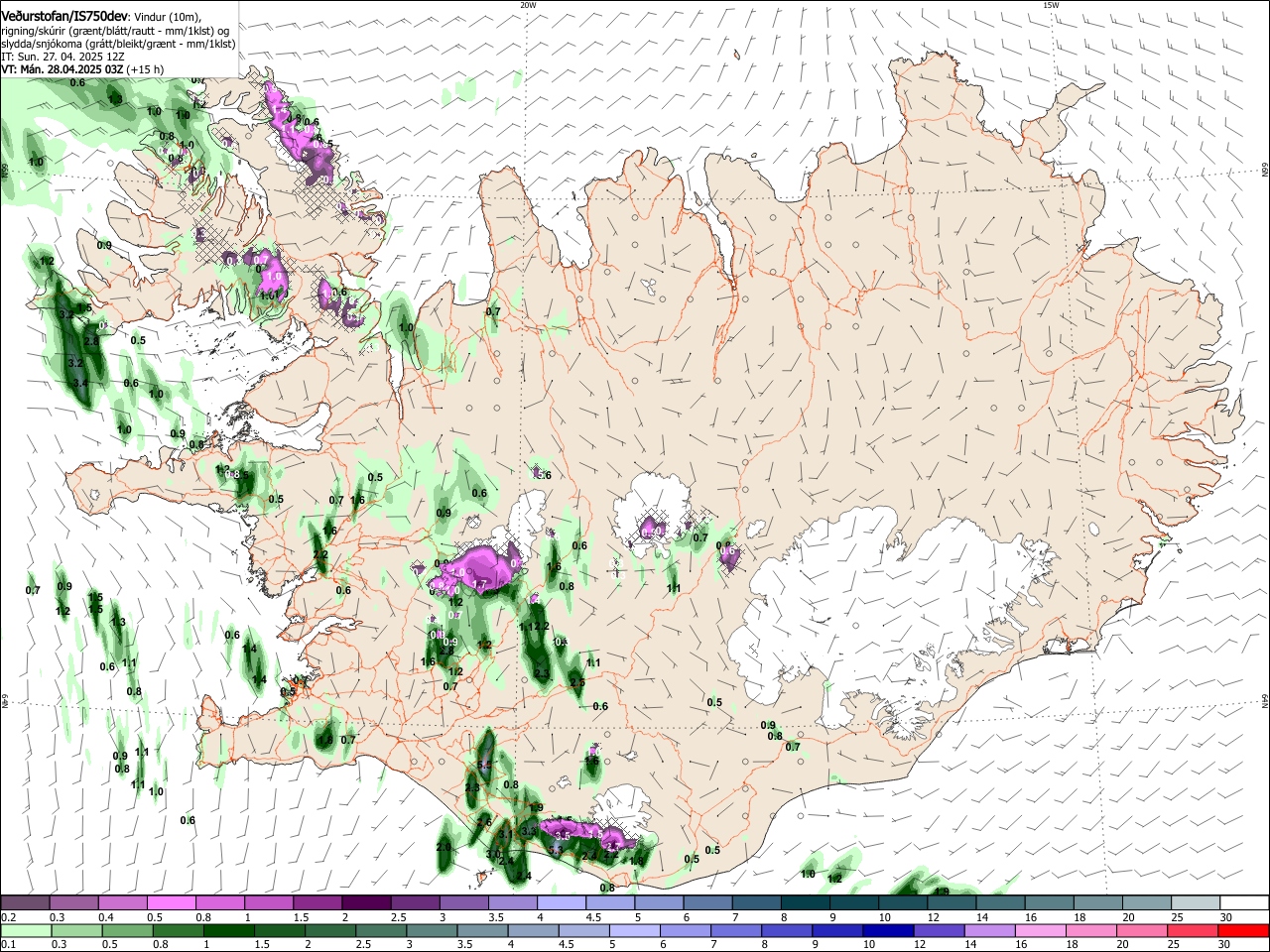The height and width of the screenshot is (952, 1270).
Task: Click the 15W longitude label at top
Action: [1051, 5]
